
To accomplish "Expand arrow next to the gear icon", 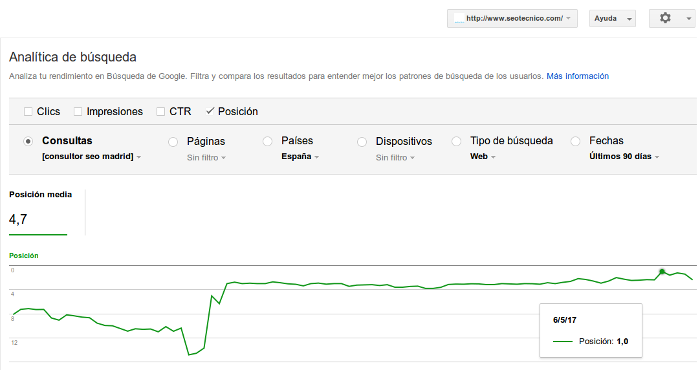I will [x=688, y=19].
